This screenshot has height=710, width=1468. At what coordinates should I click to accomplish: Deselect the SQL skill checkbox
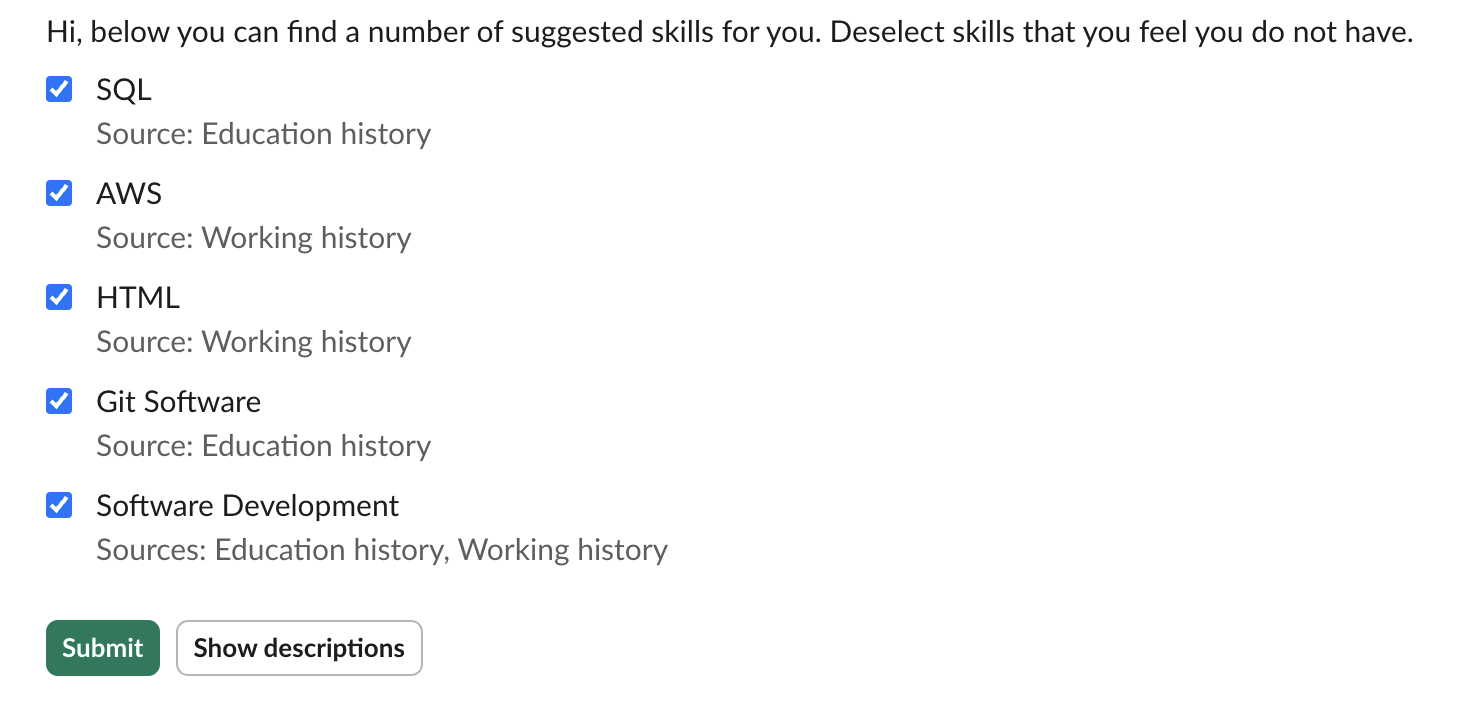pos(59,89)
